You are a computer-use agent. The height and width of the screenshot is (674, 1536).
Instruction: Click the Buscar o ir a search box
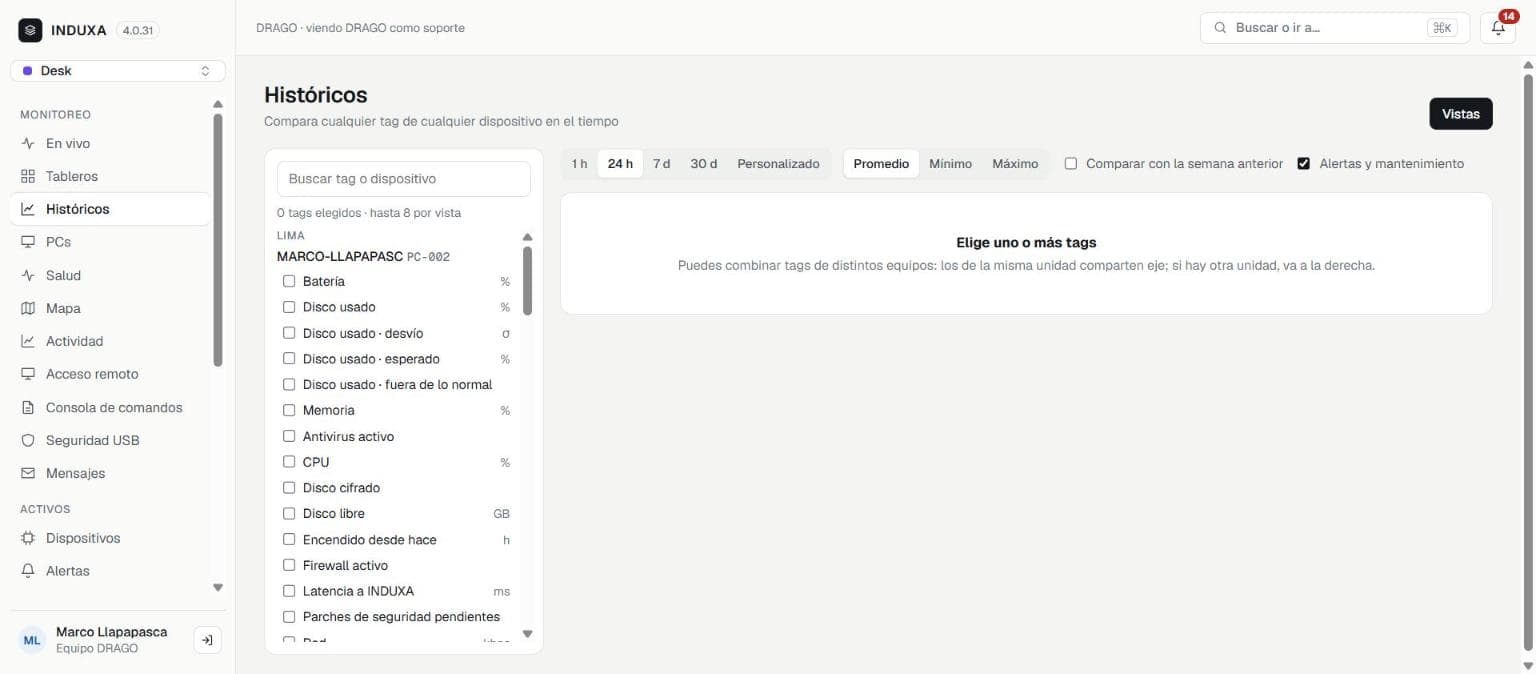[1335, 28]
